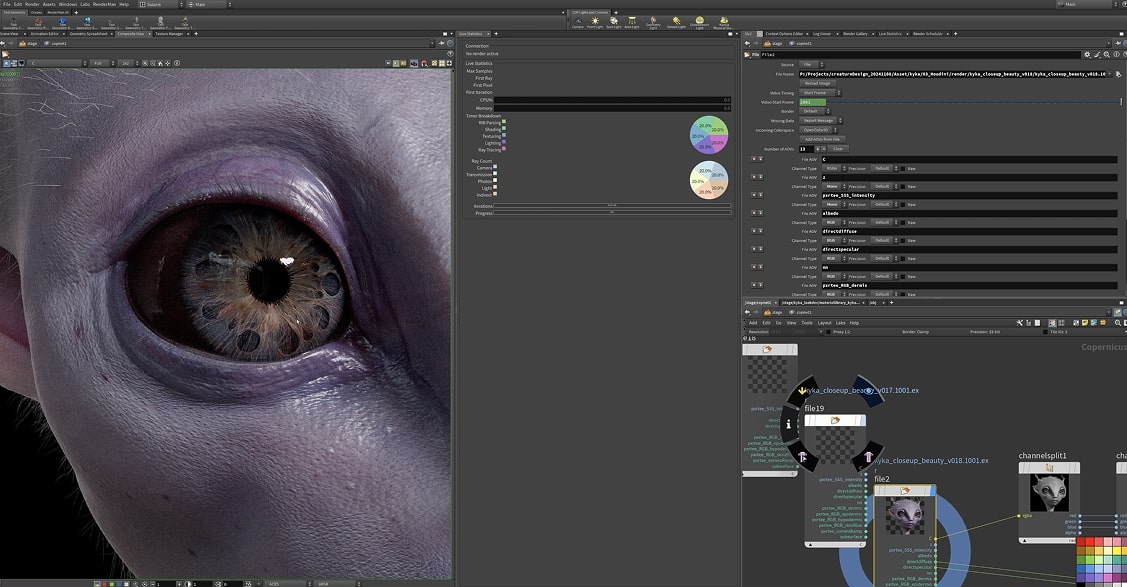
Task: Open the Source dropdown
Action: 811,65
